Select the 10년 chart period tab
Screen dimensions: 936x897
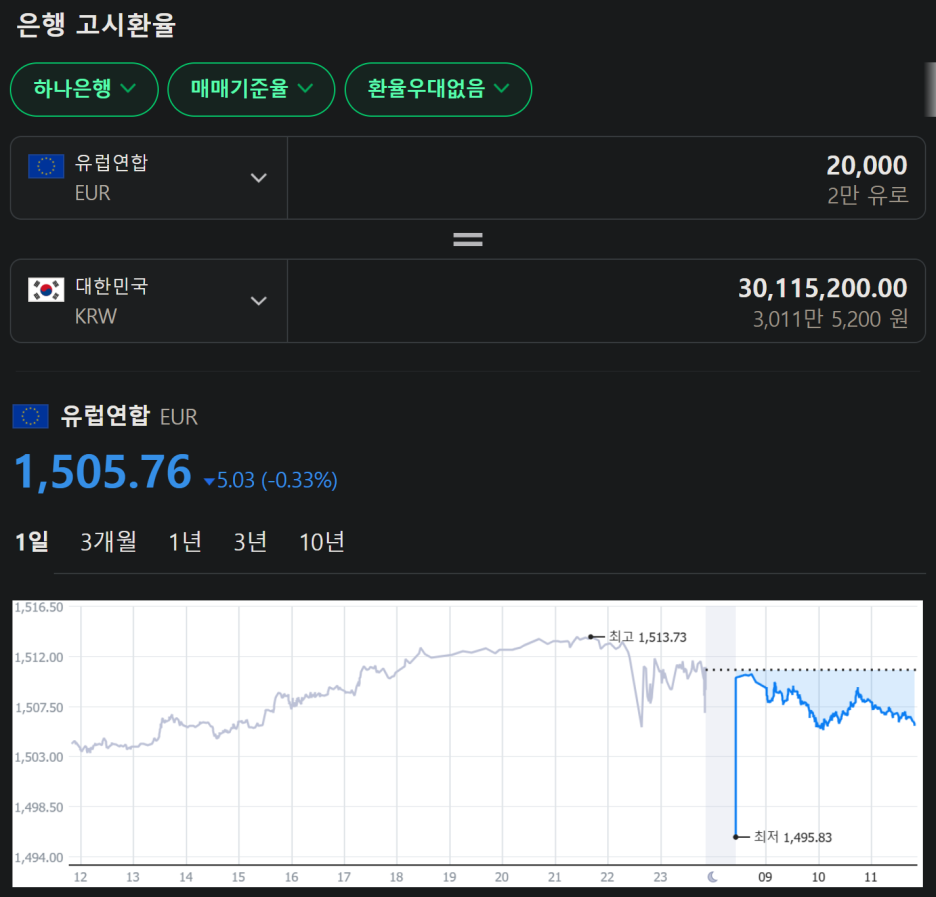322,542
